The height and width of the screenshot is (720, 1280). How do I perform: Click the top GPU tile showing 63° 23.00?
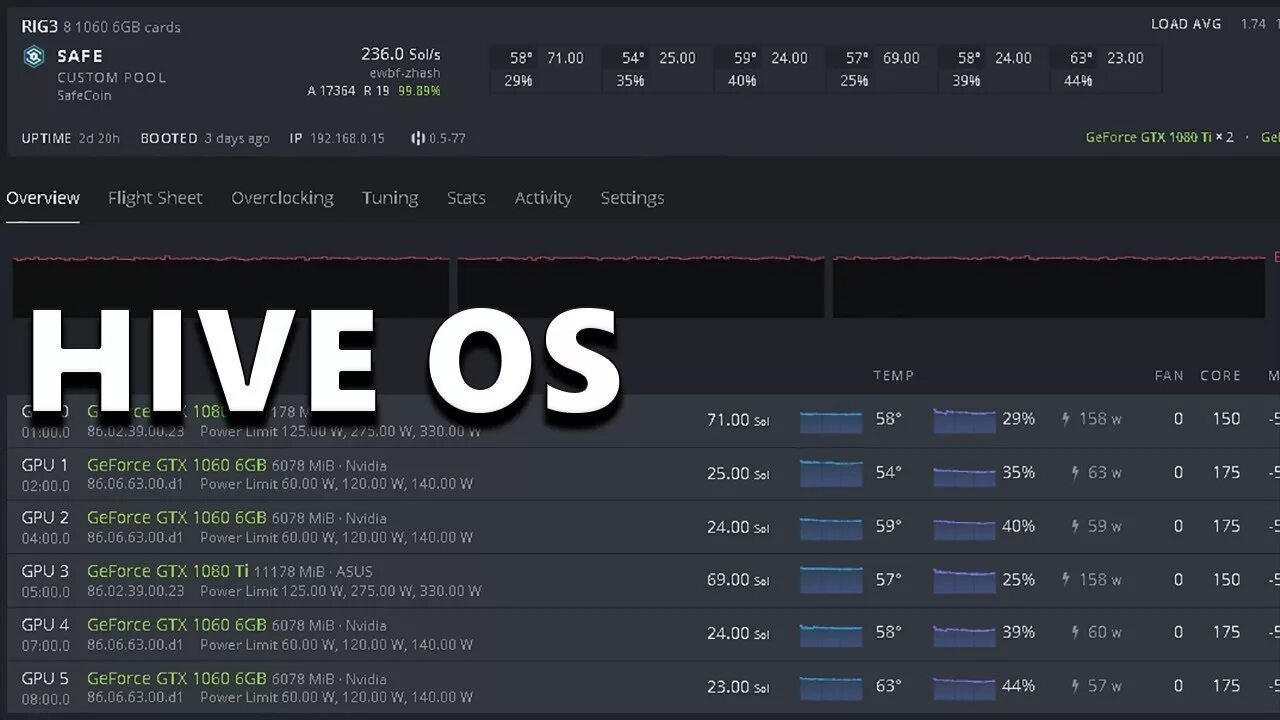pos(1106,69)
